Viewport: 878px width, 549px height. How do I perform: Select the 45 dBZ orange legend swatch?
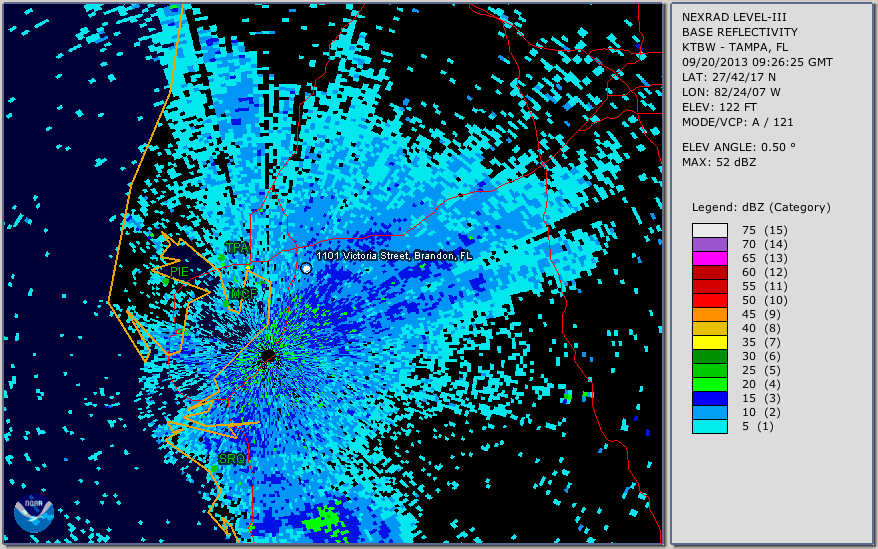click(x=710, y=314)
